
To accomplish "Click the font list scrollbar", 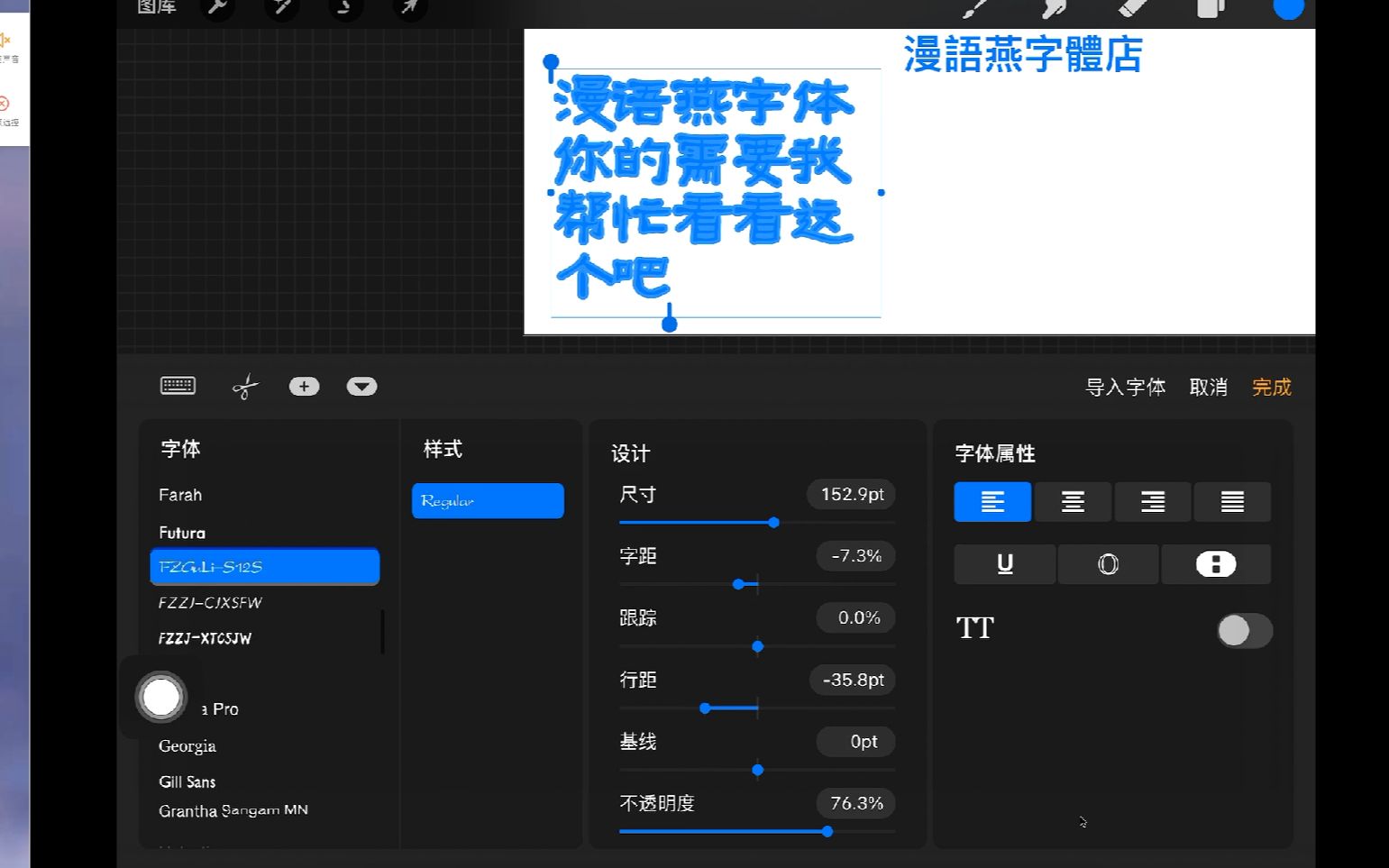I will tap(383, 631).
